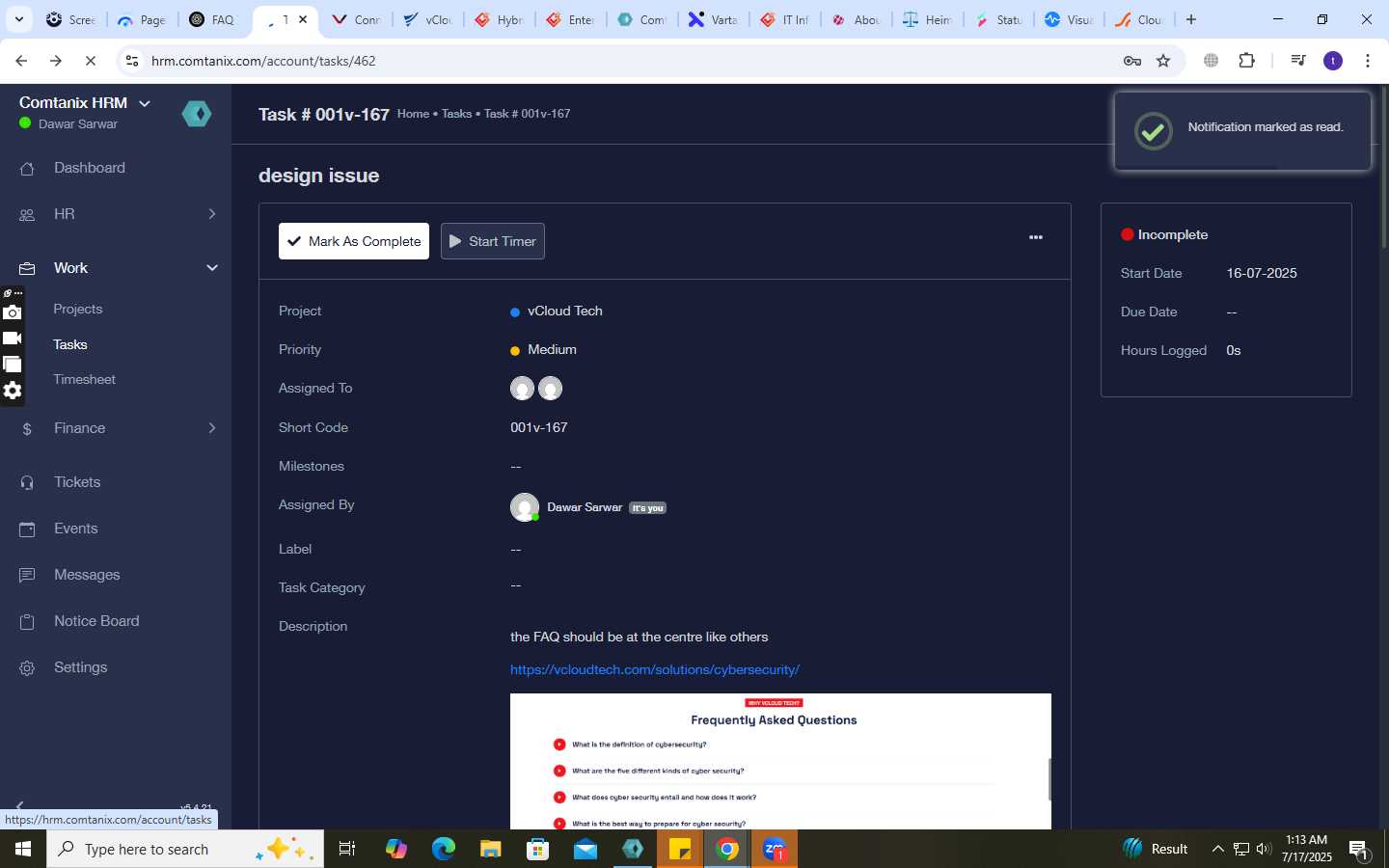The width and height of the screenshot is (1389, 868).
Task: Dismiss Notification marked as read toast
Action: pos(1242,130)
